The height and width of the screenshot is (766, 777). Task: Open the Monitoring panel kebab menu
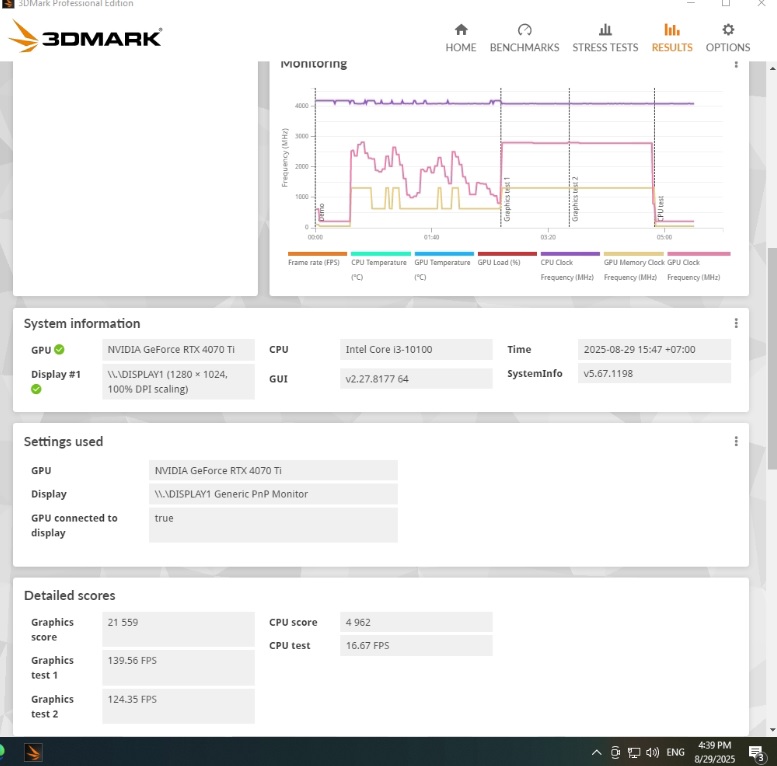click(736, 64)
